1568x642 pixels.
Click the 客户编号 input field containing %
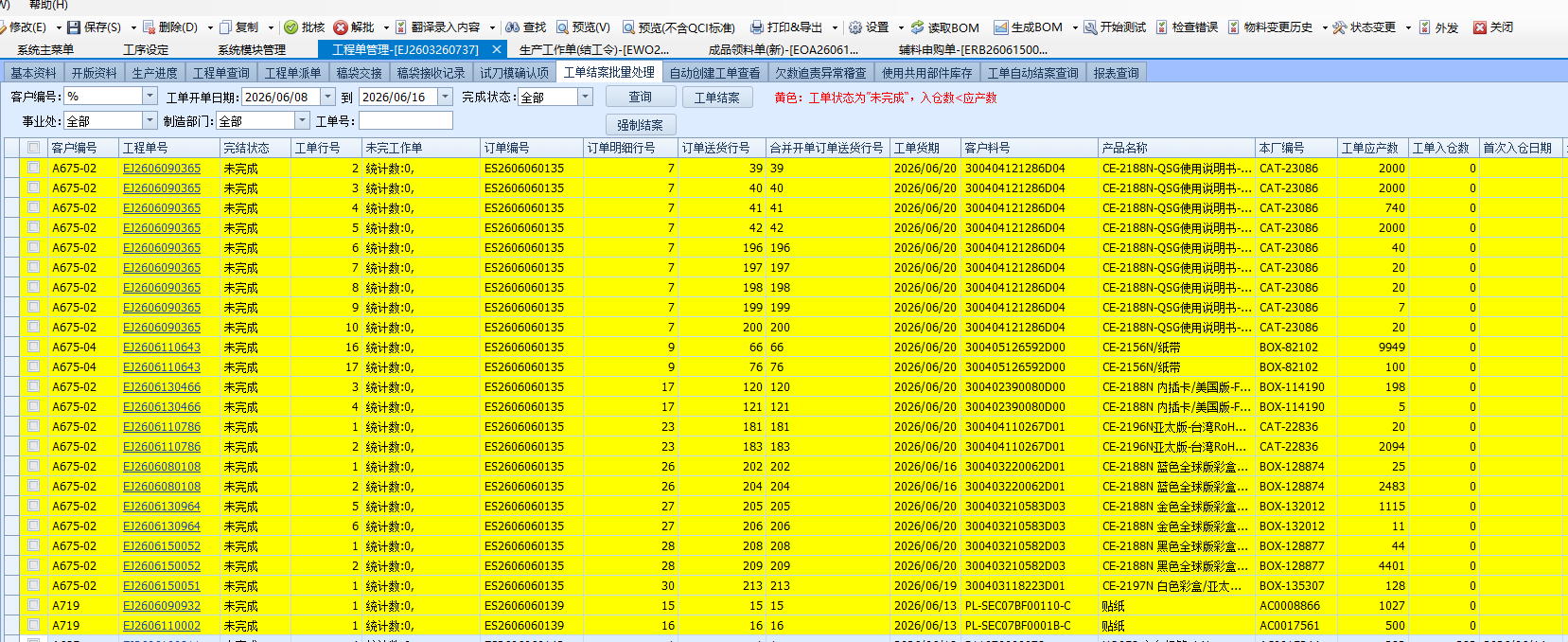(103, 96)
